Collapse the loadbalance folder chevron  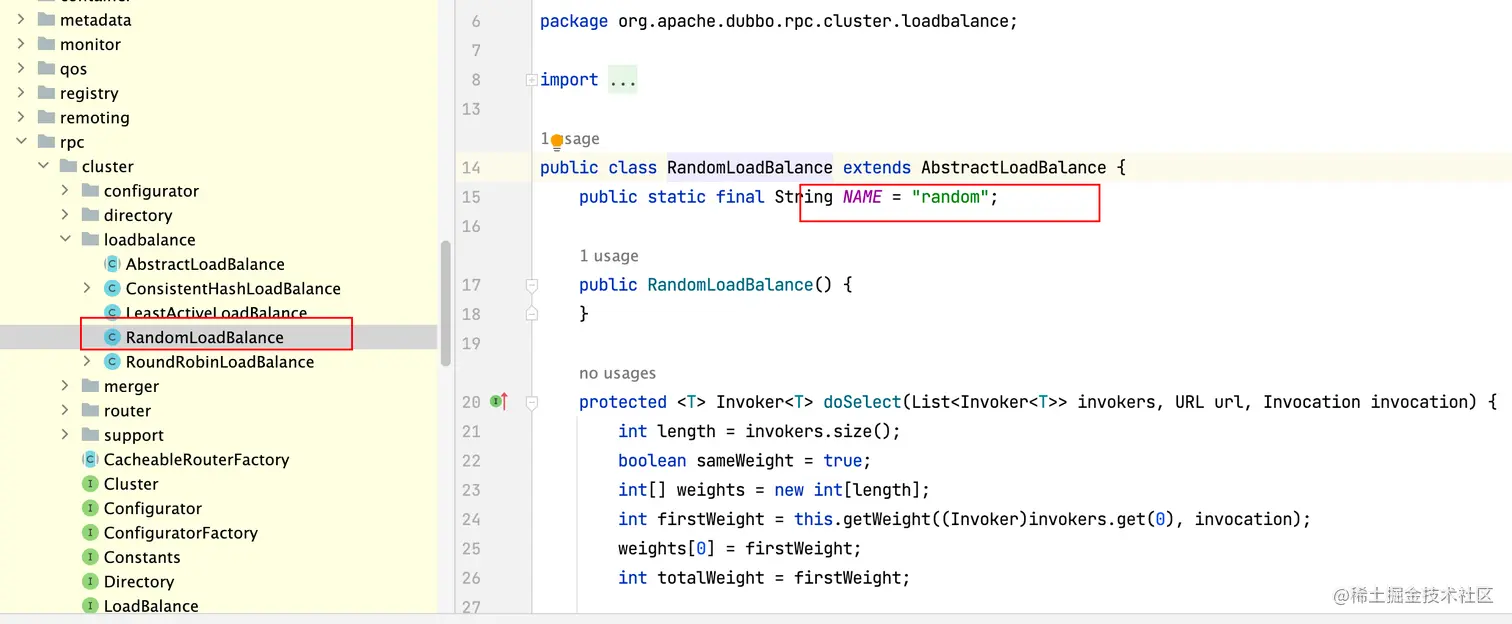65,239
